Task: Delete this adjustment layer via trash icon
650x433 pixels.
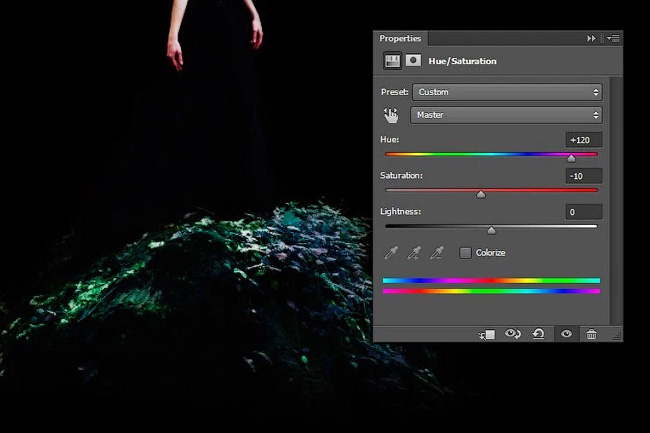Action: tap(592, 334)
